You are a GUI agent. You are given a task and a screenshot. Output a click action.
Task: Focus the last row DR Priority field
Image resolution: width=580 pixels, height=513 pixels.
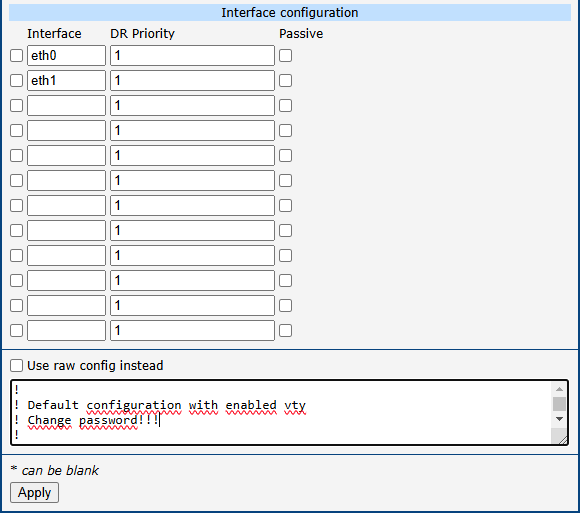pyautogui.click(x=192, y=331)
